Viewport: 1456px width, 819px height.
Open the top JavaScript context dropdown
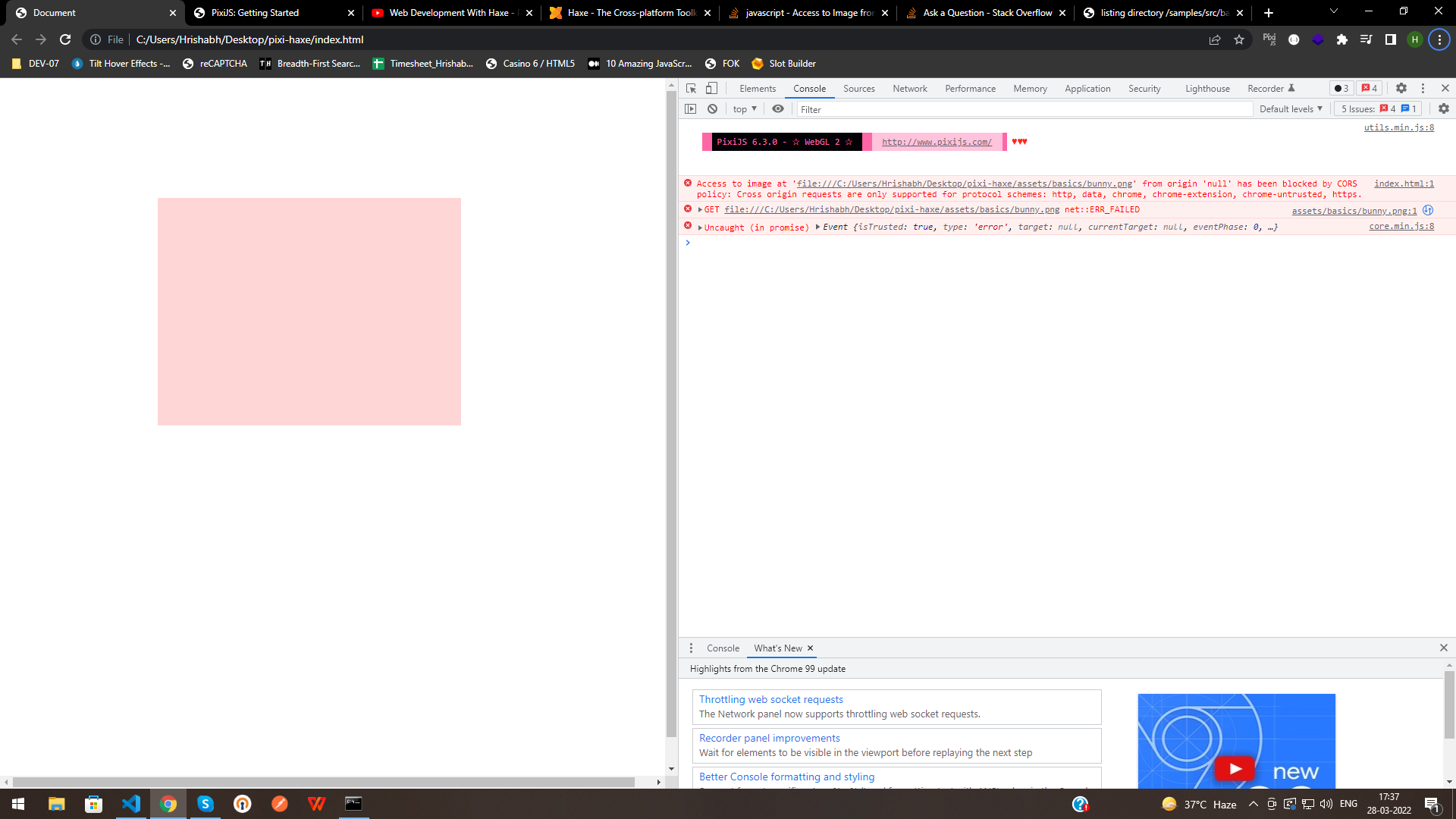[x=745, y=109]
